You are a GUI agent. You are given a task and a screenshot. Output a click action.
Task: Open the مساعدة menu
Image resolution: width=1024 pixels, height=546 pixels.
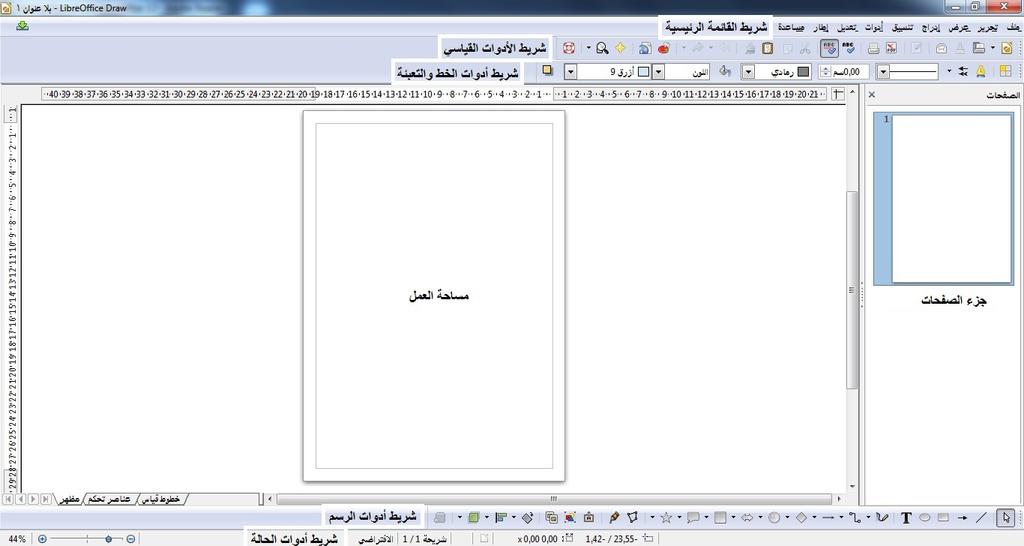pos(791,27)
